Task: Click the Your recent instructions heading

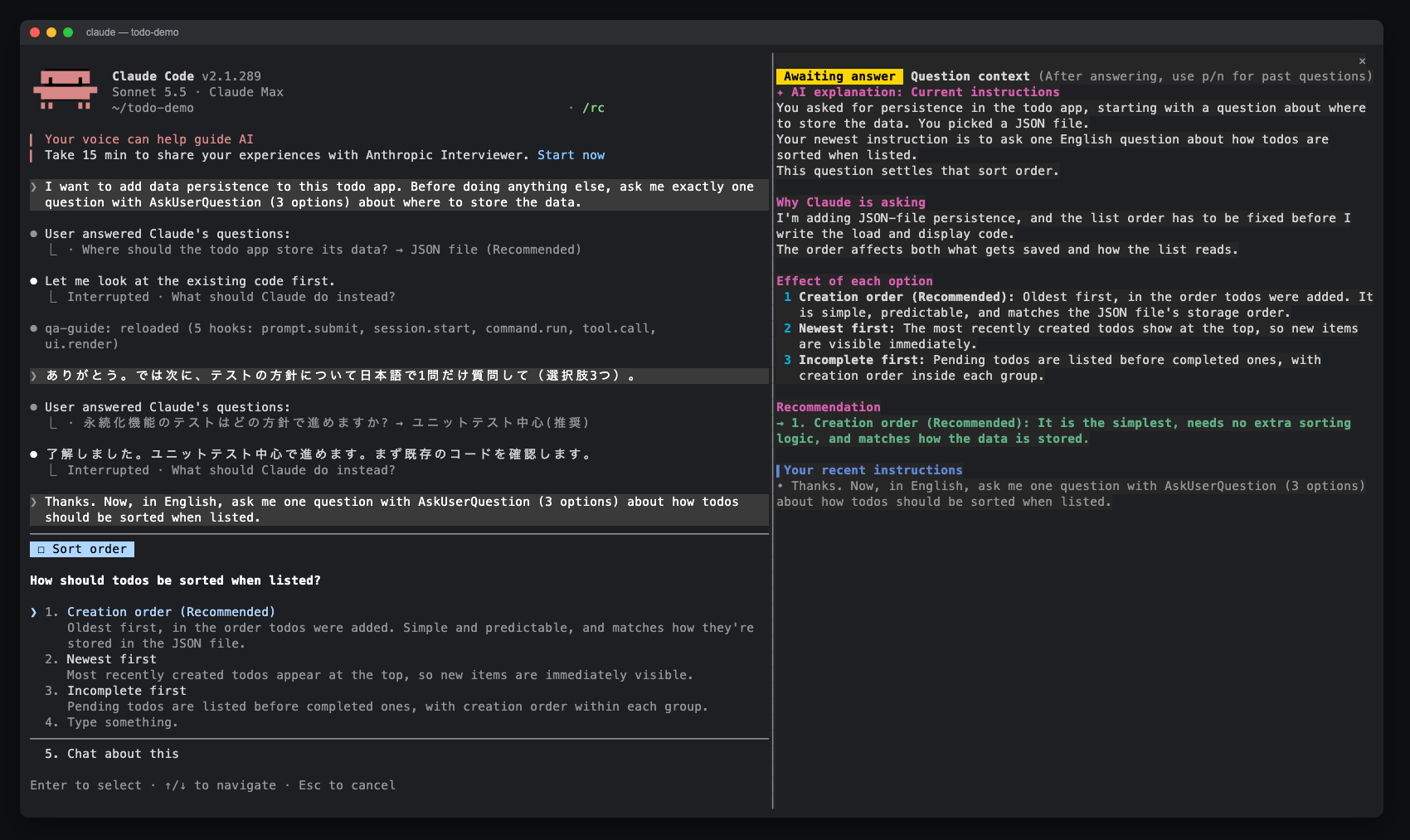Action: pos(873,470)
